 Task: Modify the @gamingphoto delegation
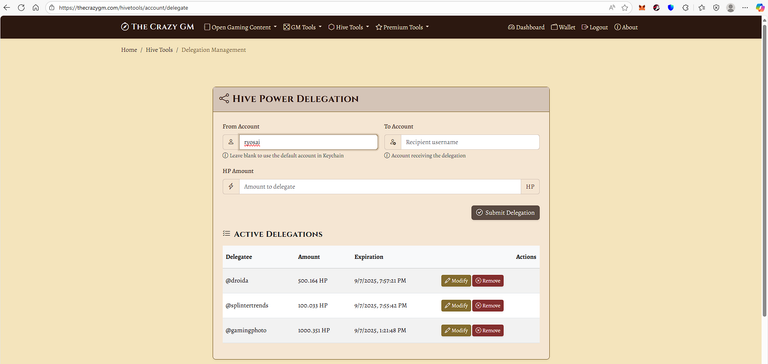click(456, 331)
